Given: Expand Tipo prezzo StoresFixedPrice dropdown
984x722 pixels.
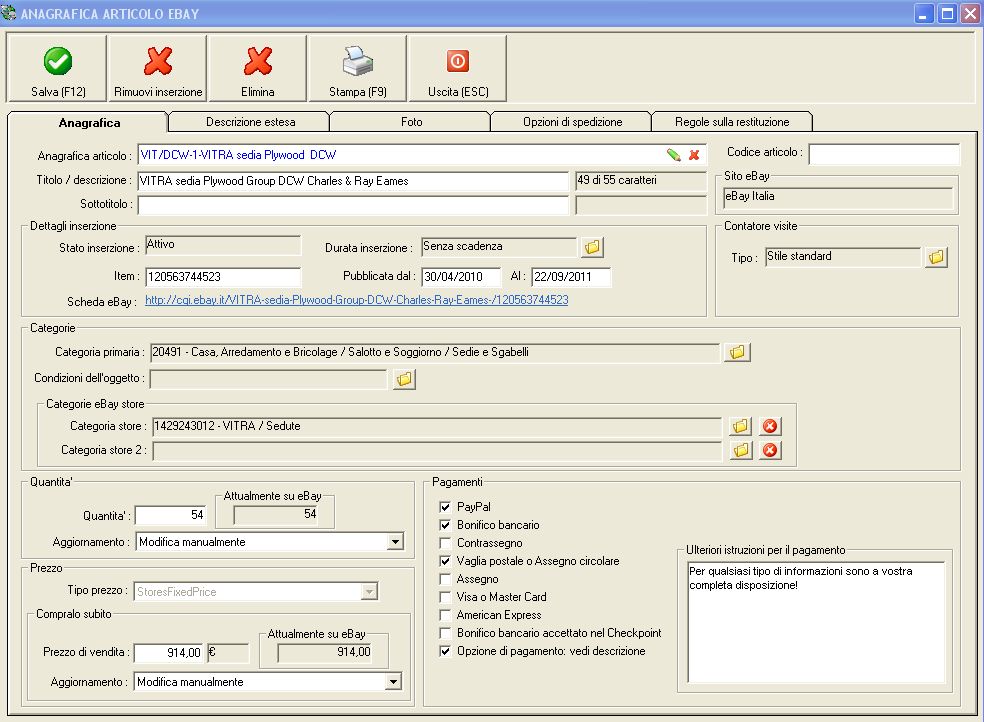Looking at the screenshot, I should click(370, 592).
